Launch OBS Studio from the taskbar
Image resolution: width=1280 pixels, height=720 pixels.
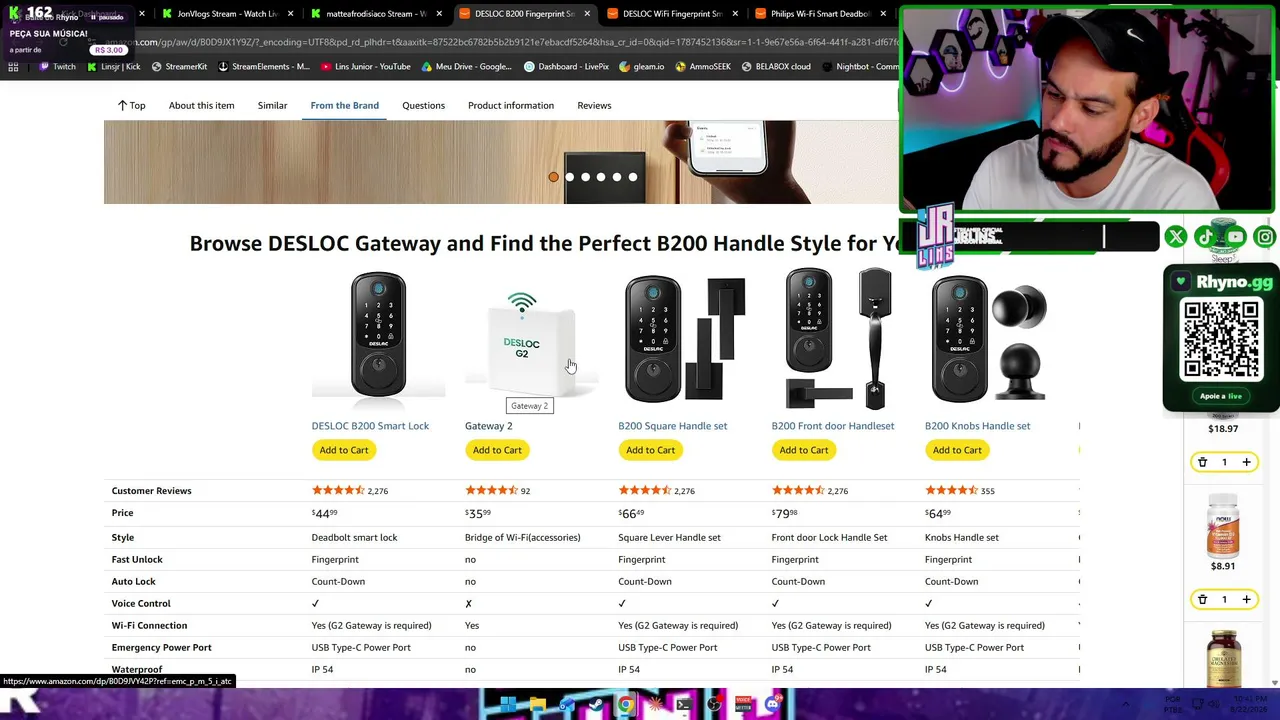point(714,704)
